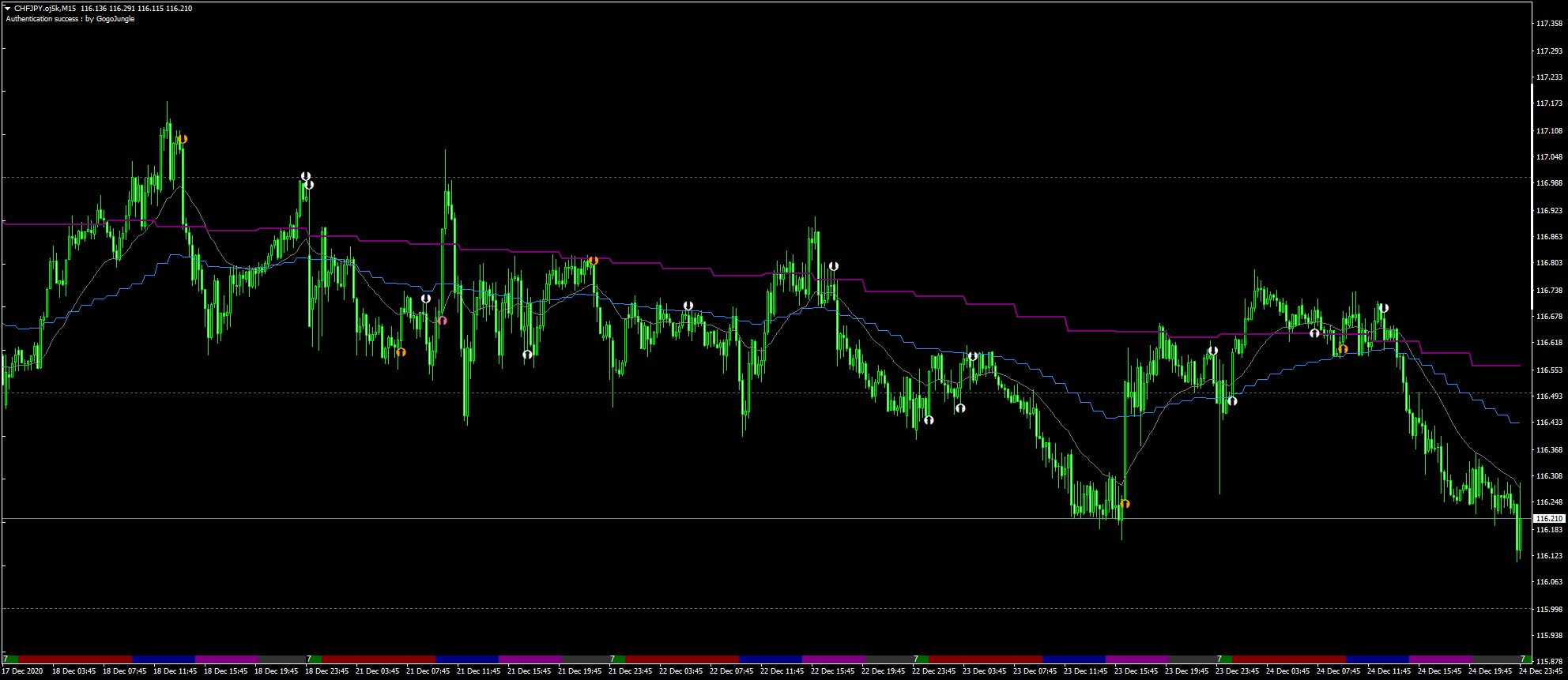The image size is (1568, 680).
Task: Click the first purple session bar segment
Action: 226,659
